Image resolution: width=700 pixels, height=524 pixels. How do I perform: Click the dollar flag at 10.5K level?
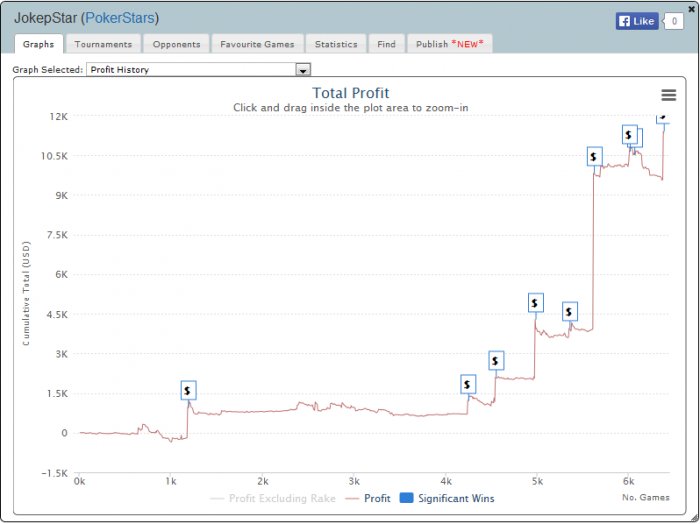point(595,157)
